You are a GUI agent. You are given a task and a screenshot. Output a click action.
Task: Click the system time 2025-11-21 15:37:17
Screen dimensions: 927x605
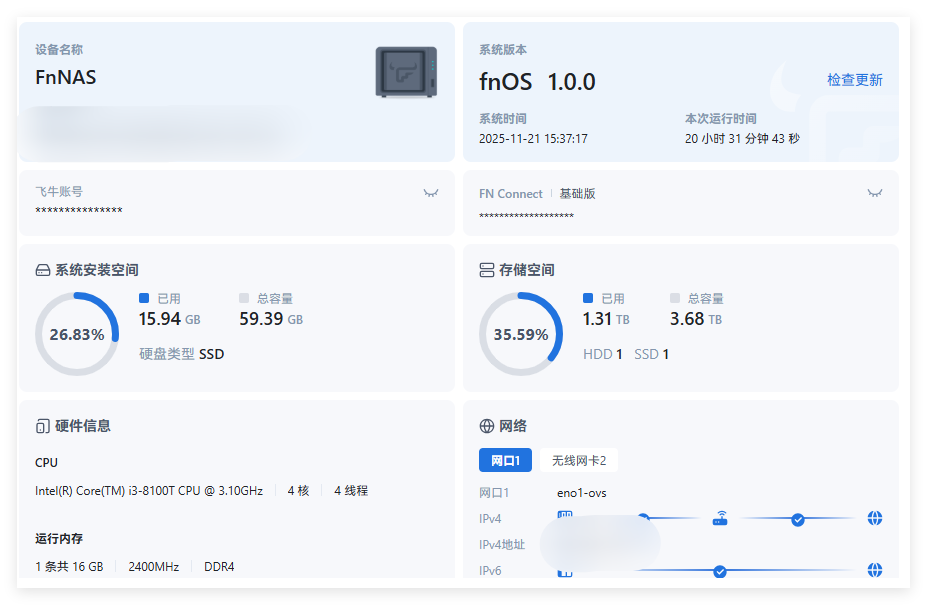[x=533, y=138]
